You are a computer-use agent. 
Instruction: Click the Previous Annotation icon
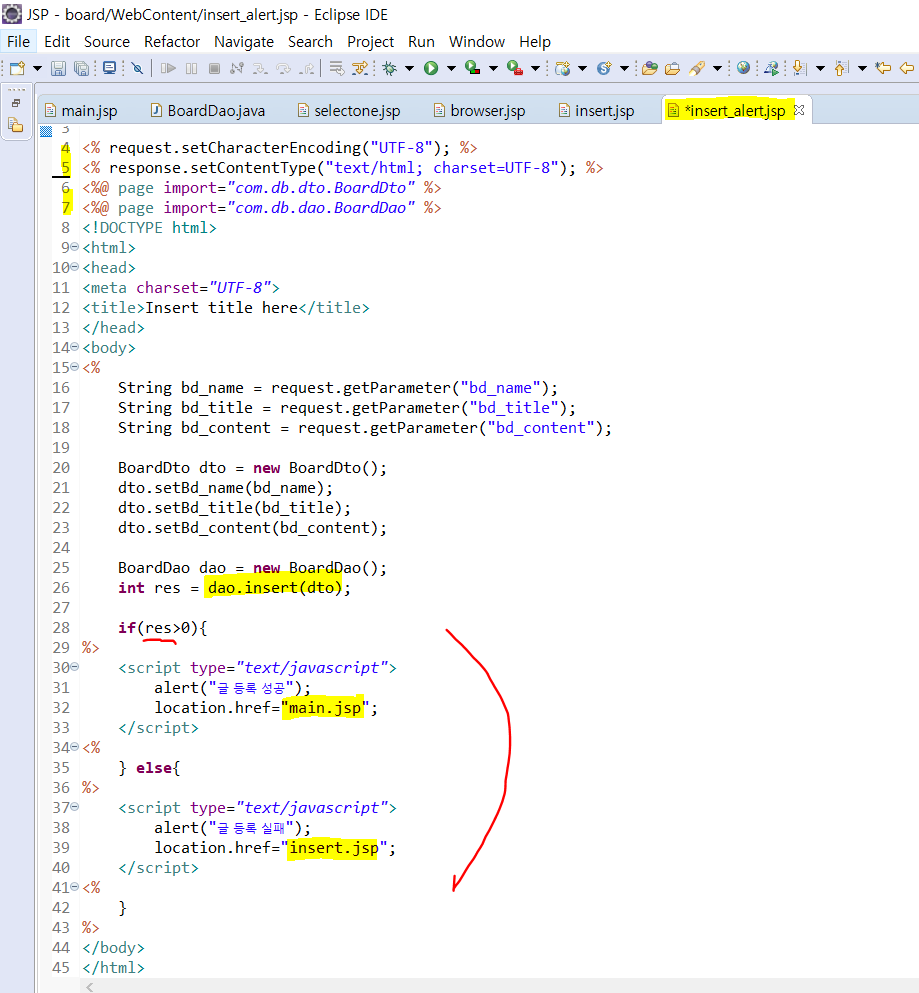841,68
